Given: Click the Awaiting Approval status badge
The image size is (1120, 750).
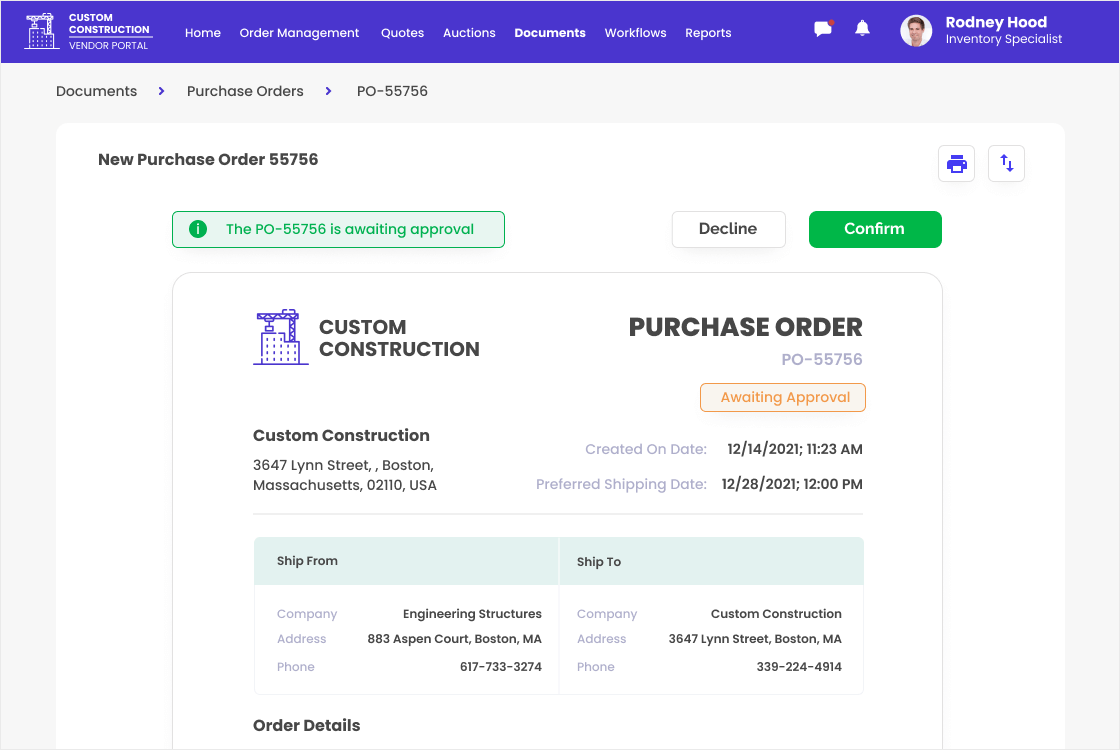Looking at the screenshot, I should (784, 397).
